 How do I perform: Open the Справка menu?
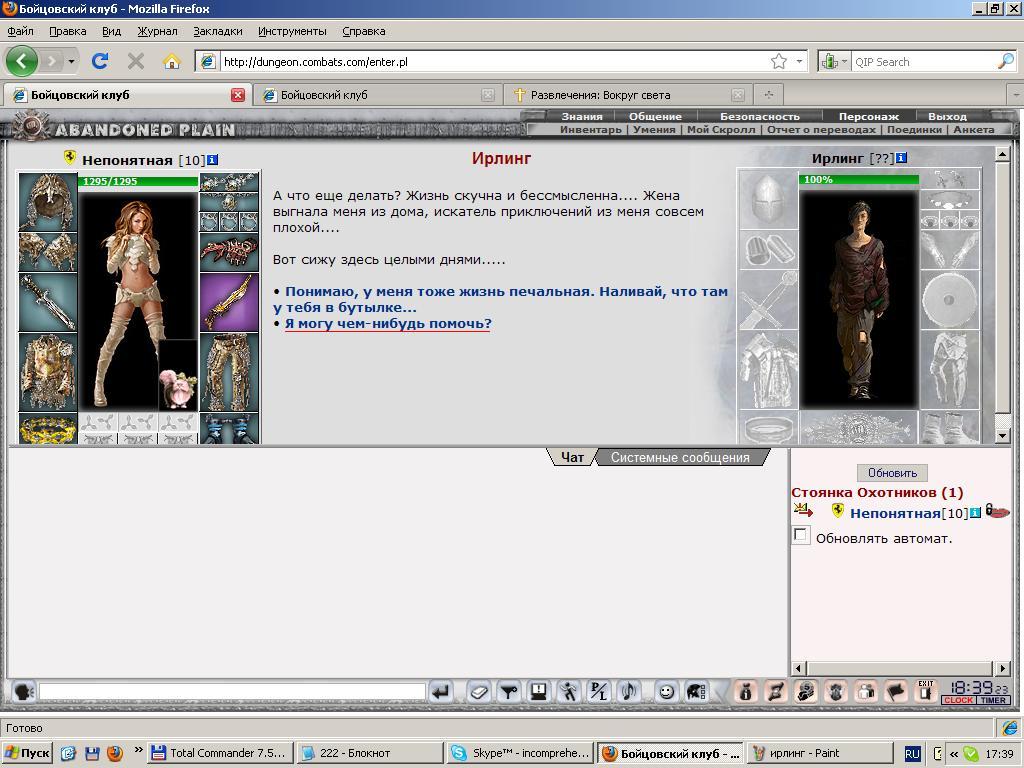[x=363, y=31]
